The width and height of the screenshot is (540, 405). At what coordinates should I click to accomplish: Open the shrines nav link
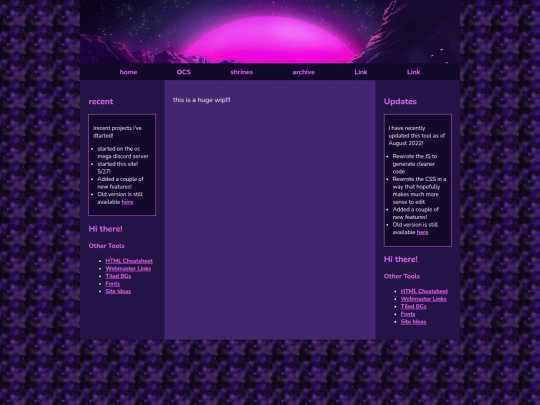[241, 72]
